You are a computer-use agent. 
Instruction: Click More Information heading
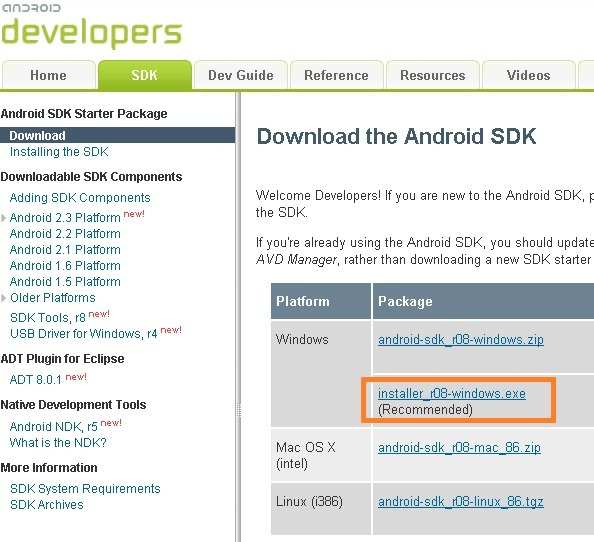(x=49, y=467)
